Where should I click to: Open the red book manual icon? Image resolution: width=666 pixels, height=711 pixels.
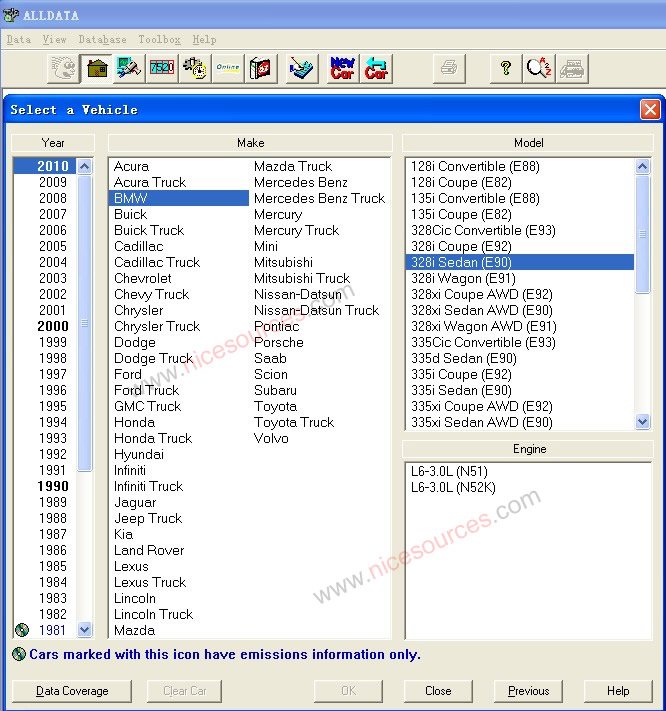click(261, 68)
